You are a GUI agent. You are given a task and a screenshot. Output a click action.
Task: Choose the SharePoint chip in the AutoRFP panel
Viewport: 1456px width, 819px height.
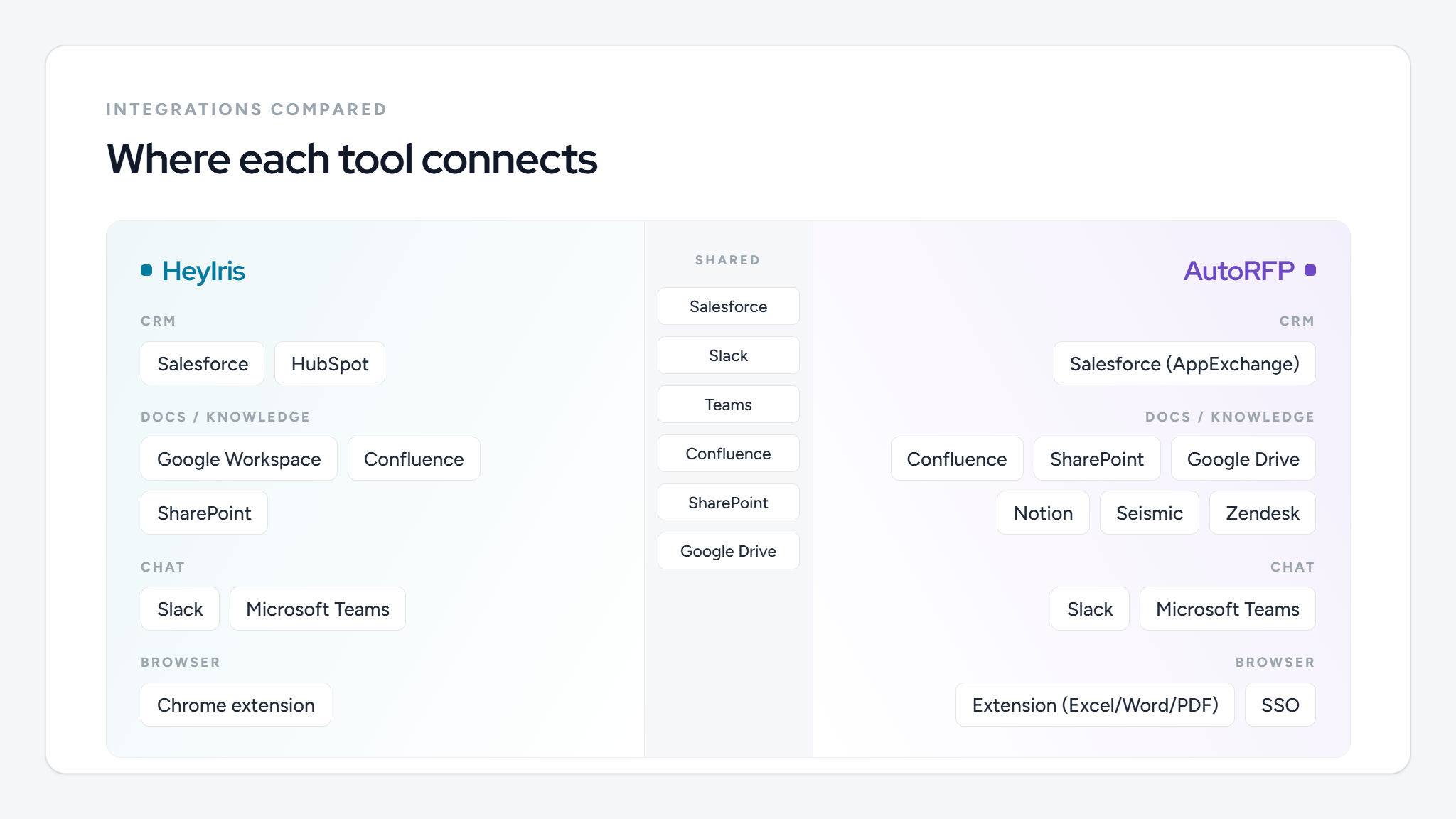pyautogui.click(x=1097, y=459)
